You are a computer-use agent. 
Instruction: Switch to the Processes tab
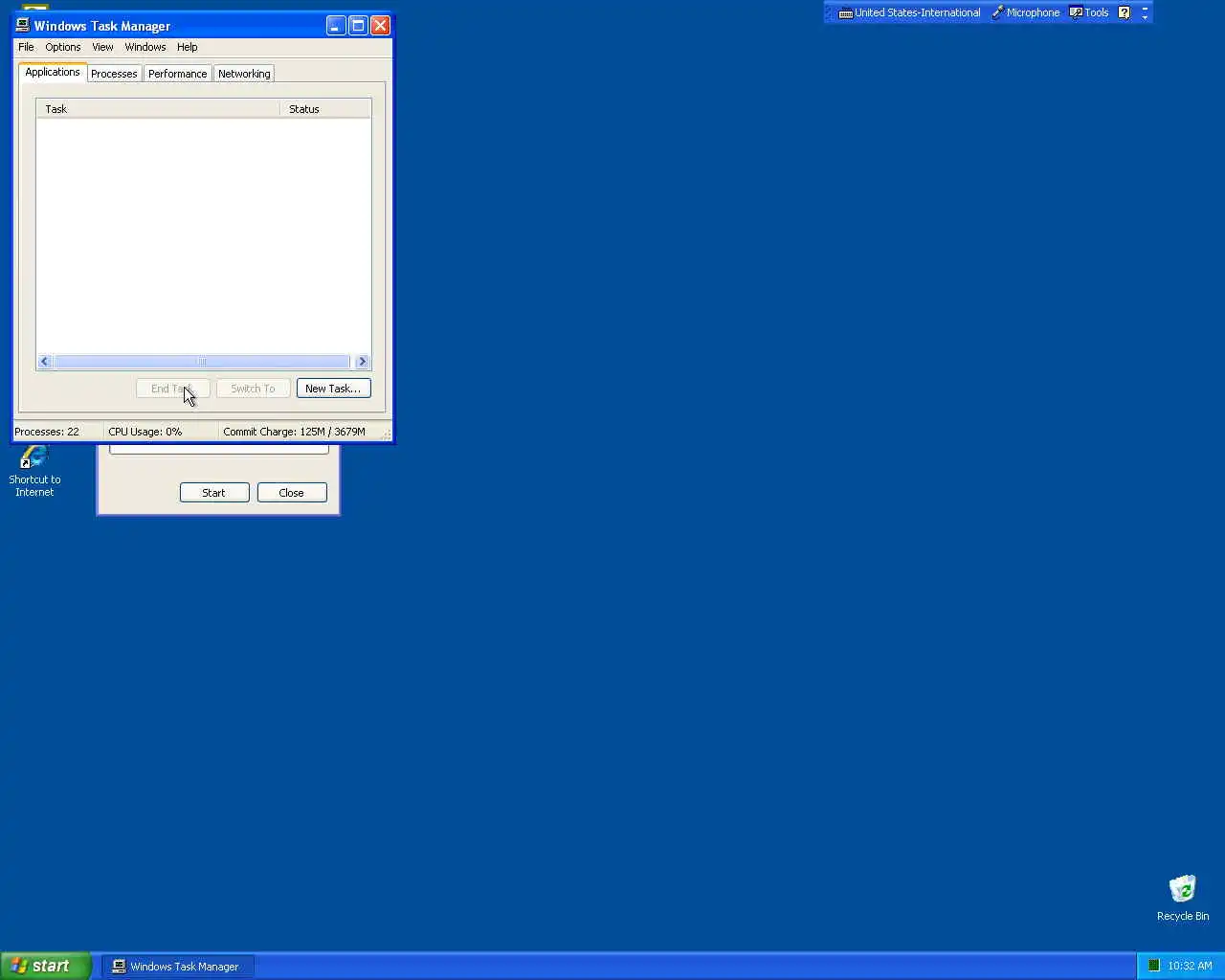pos(114,74)
